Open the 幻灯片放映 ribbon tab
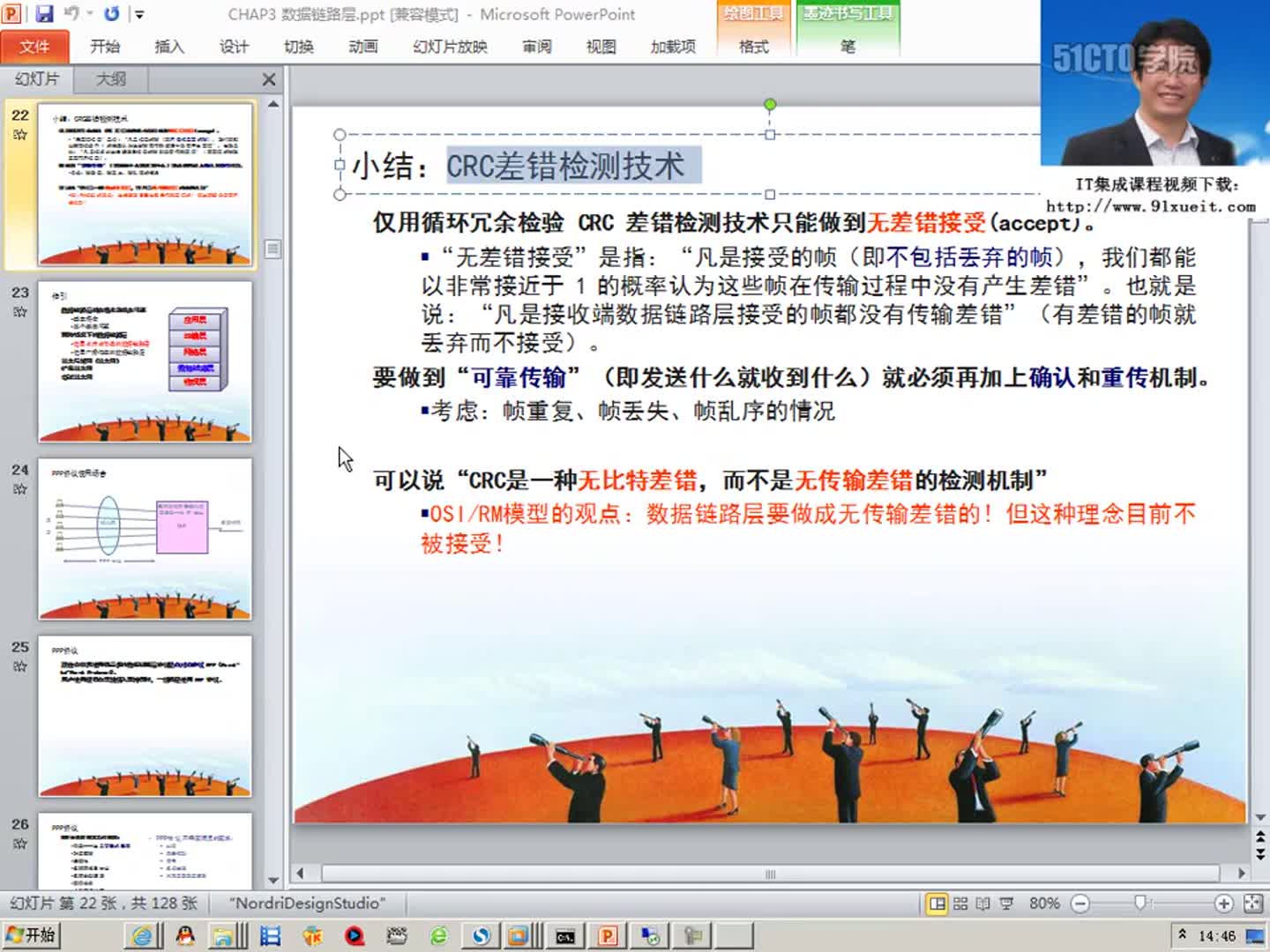Image resolution: width=1270 pixels, height=952 pixels. [x=450, y=47]
